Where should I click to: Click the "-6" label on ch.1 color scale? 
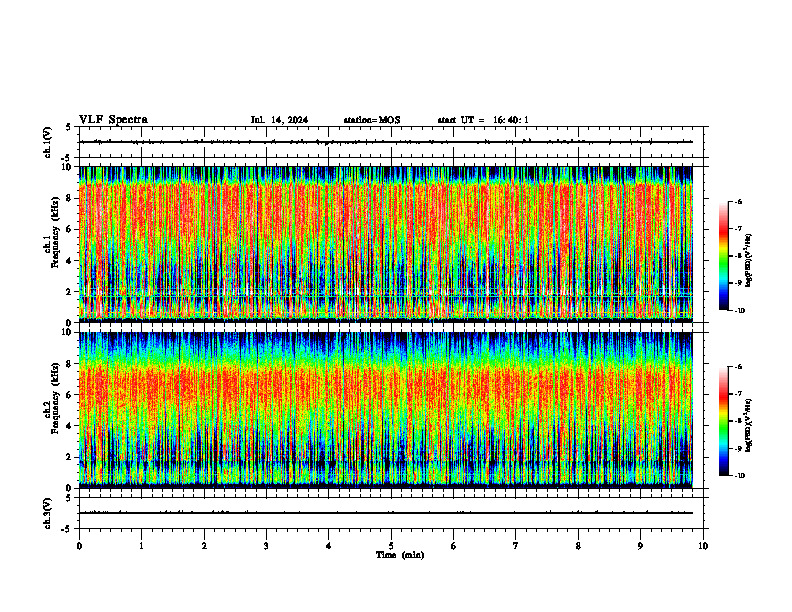[738, 202]
